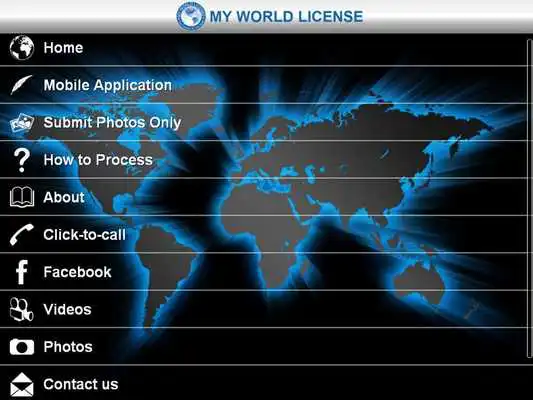This screenshot has height=400, width=533.
Task: Tap Click-to-call entry
Action: click(263, 234)
